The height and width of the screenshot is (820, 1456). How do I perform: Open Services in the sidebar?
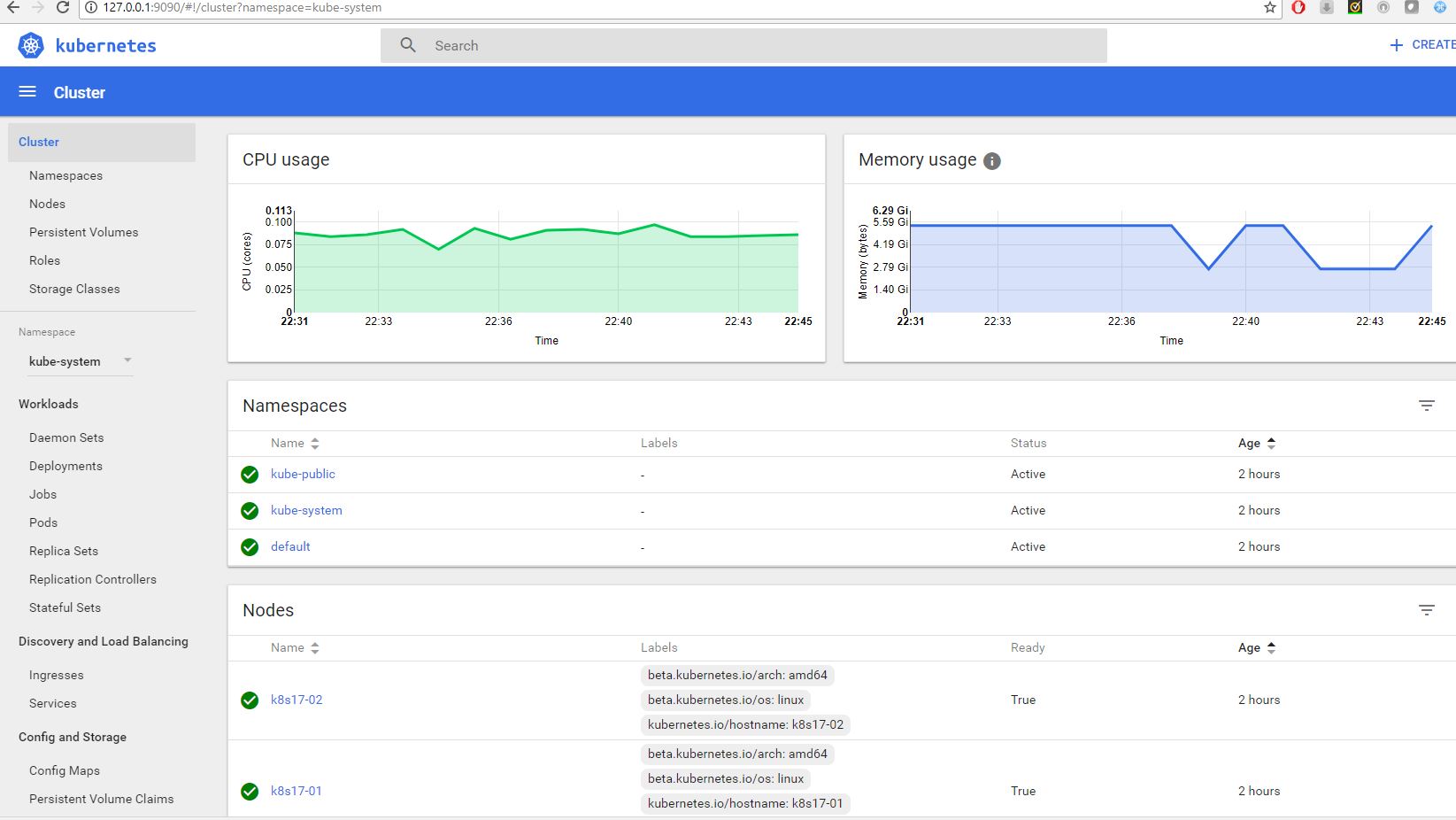pos(53,703)
